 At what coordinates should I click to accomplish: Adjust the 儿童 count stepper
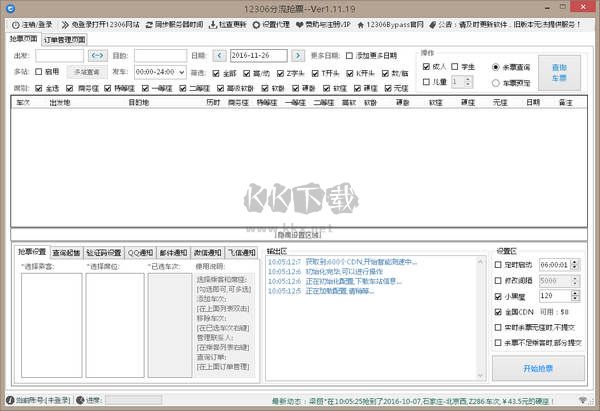[468, 82]
